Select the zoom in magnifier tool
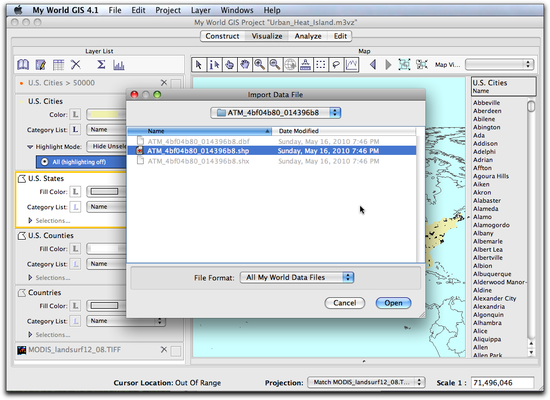This screenshot has width=550, height=400. [x=260, y=65]
